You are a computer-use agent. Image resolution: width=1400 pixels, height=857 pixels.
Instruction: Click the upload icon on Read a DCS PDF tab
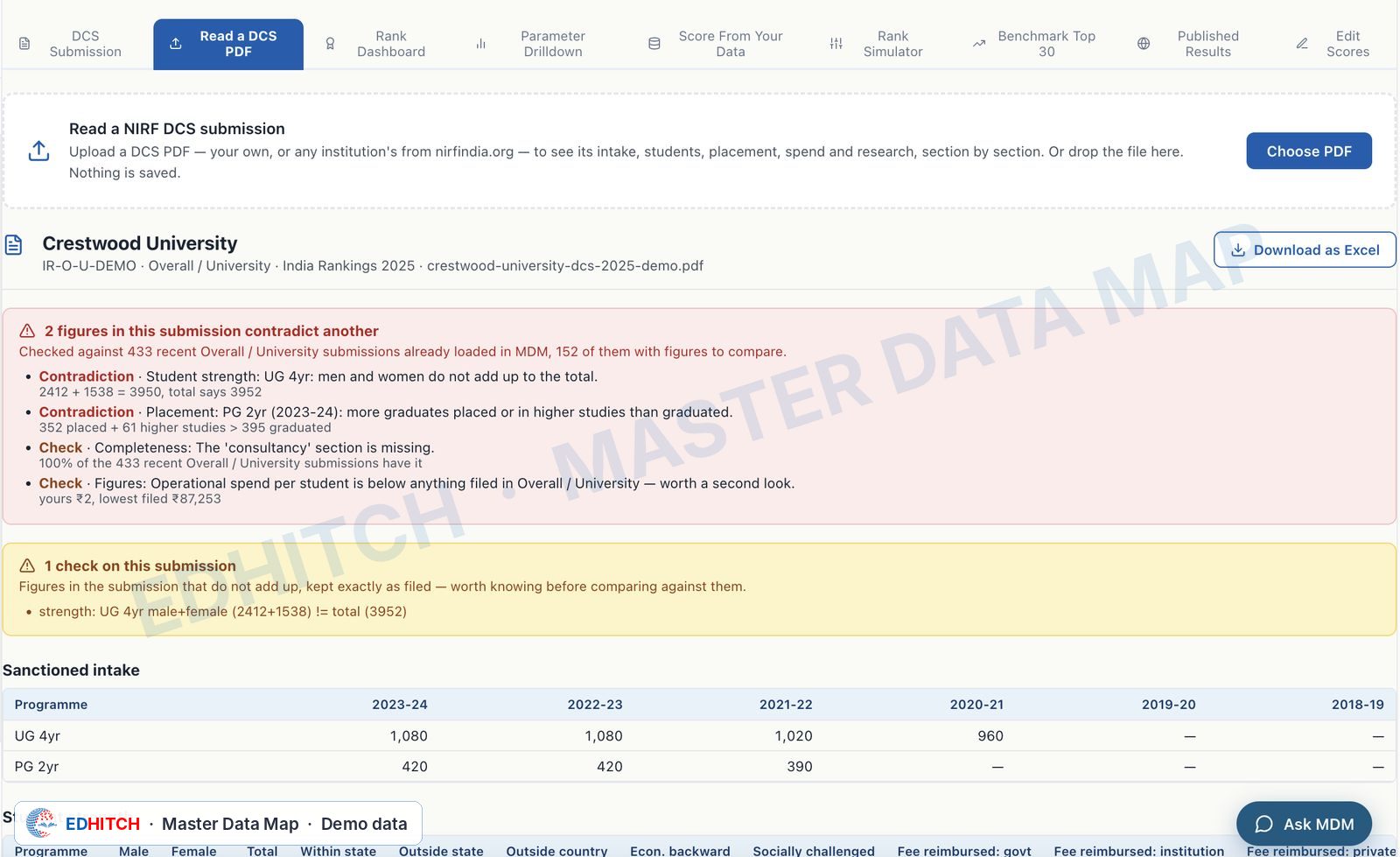point(176,44)
